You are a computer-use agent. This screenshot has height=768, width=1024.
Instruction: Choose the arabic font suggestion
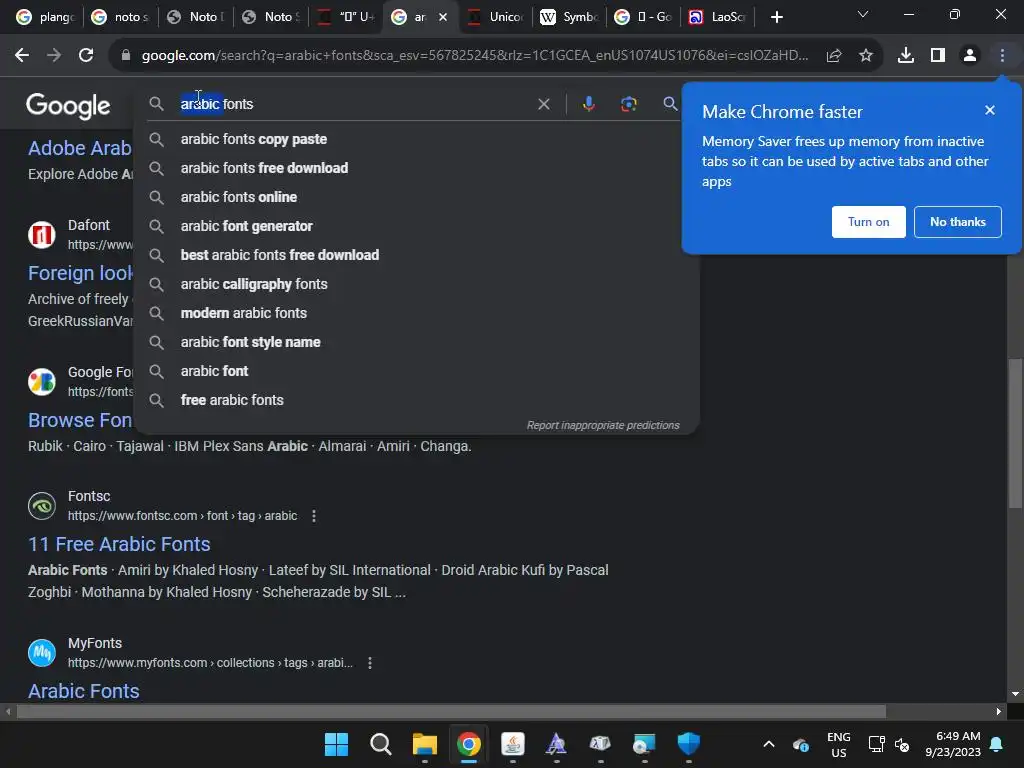point(417,371)
